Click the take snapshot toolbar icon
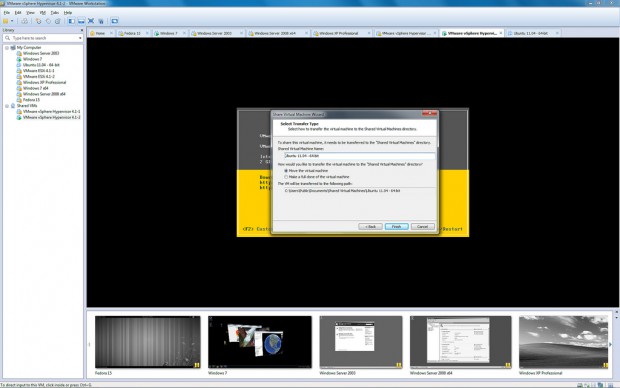 (38, 21)
